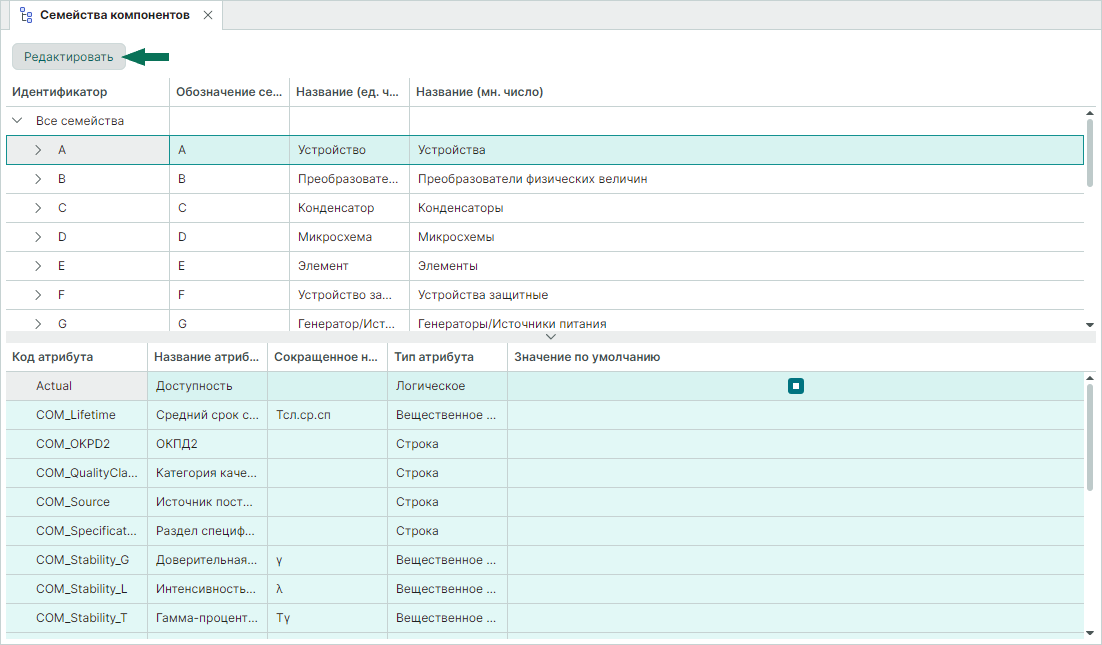Expand family D Микросхема row
This screenshot has width=1102, height=645.
38,237
